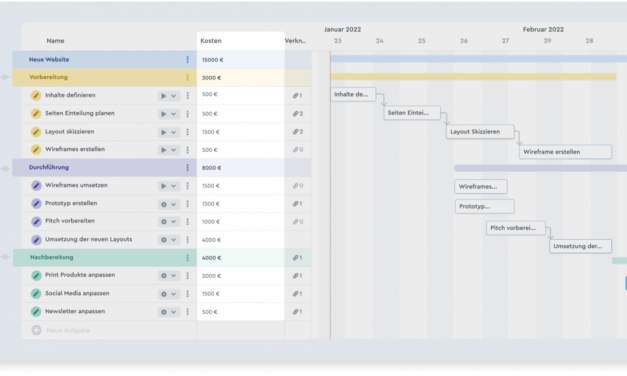Image resolution: width=627 pixels, height=376 pixels.
Task: Click pencil icon of Prototyp erstellen
Action: coord(36,204)
